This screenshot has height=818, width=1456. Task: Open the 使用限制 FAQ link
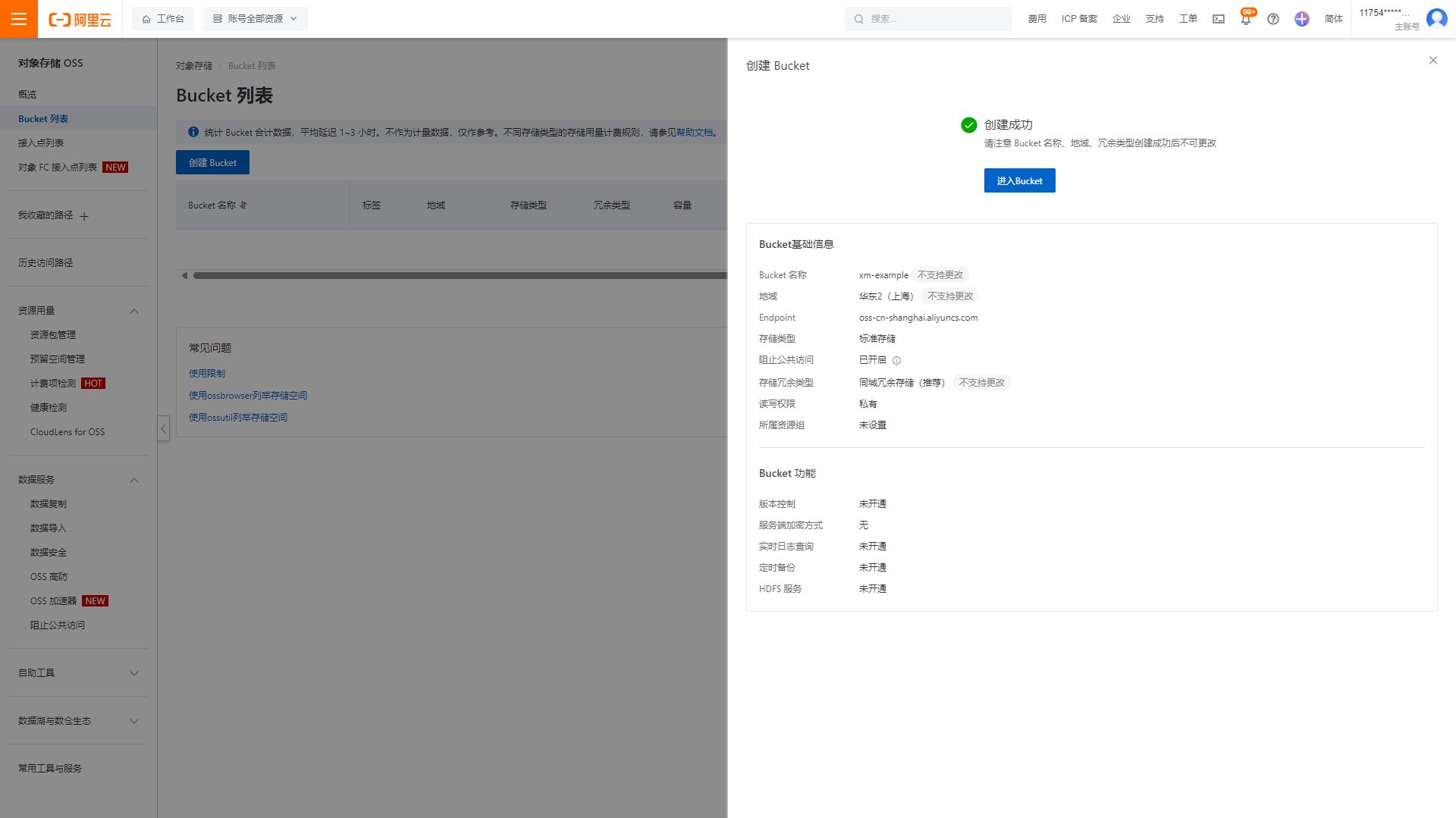click(207, 374)
